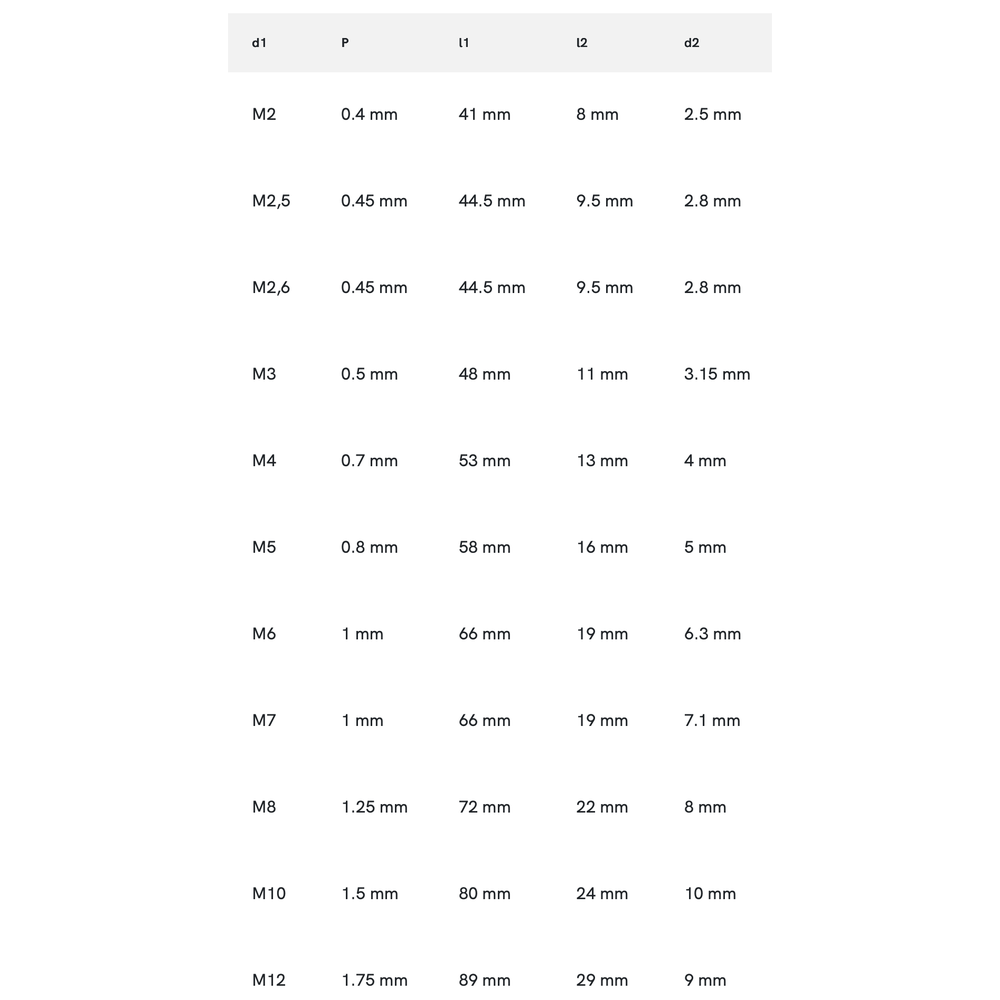Click the 13 mm value in M4 row
Image resolution: width=1000 pixels, height=1000 pixels.
[x=602, y=461]
